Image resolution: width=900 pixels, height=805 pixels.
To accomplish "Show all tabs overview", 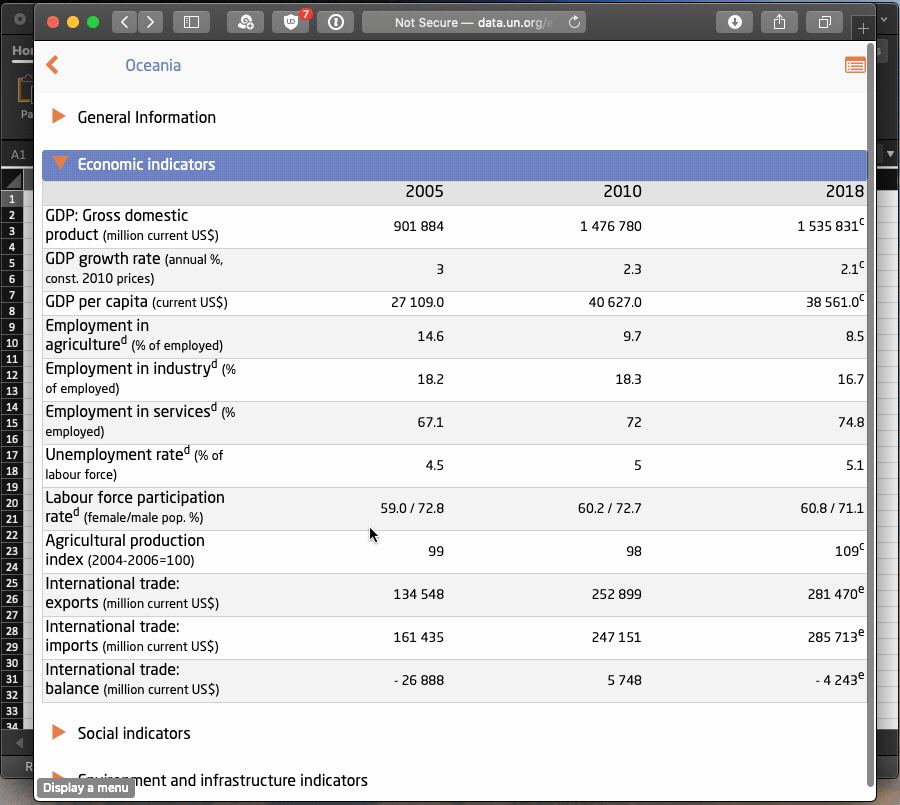I will click(x=825, y=22).
